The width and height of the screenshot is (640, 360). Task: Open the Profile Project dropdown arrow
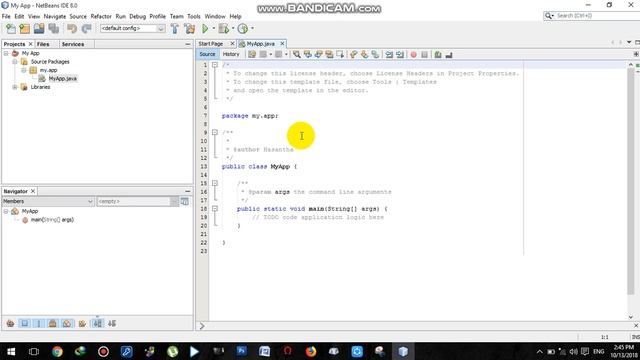pyautogui.click(x=252, y=29)
